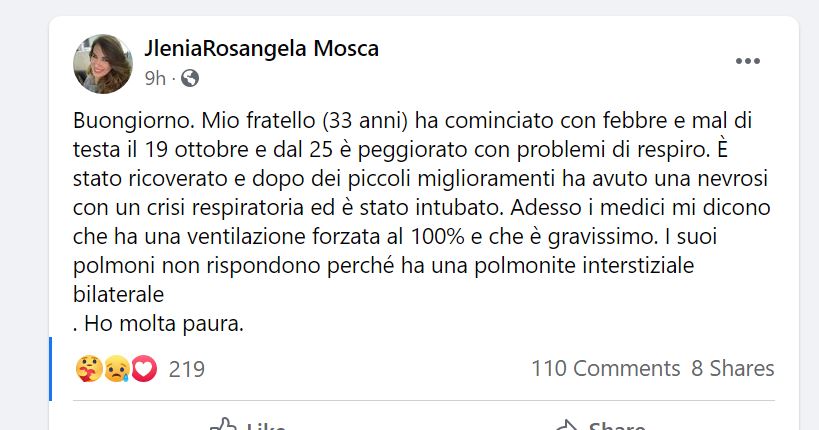
Task: Click the sad crying reaction emoji
Action: point(116,369)
